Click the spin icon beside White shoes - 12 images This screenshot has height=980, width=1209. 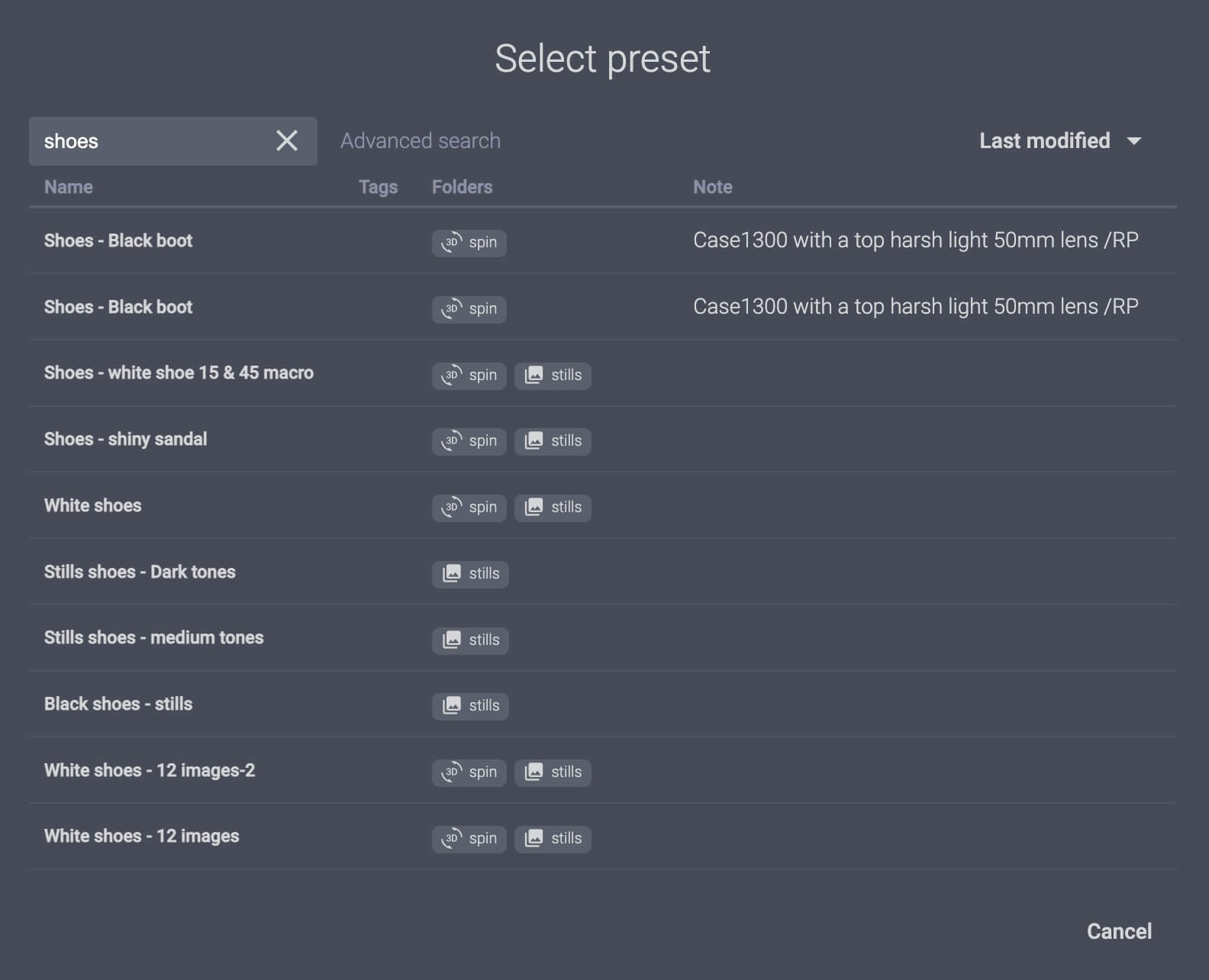[469, 838]
